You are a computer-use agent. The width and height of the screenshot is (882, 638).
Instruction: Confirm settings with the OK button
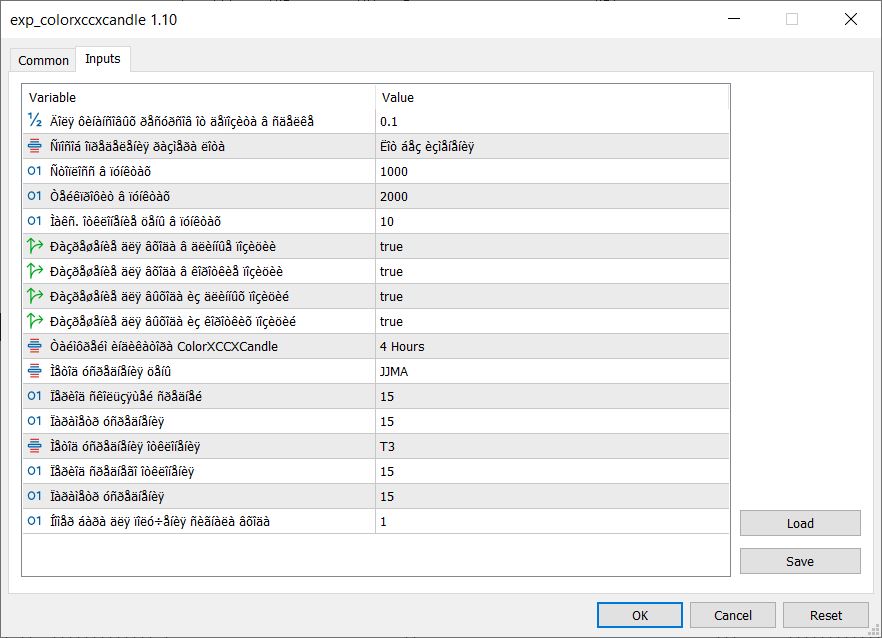(x=640, y=615)
